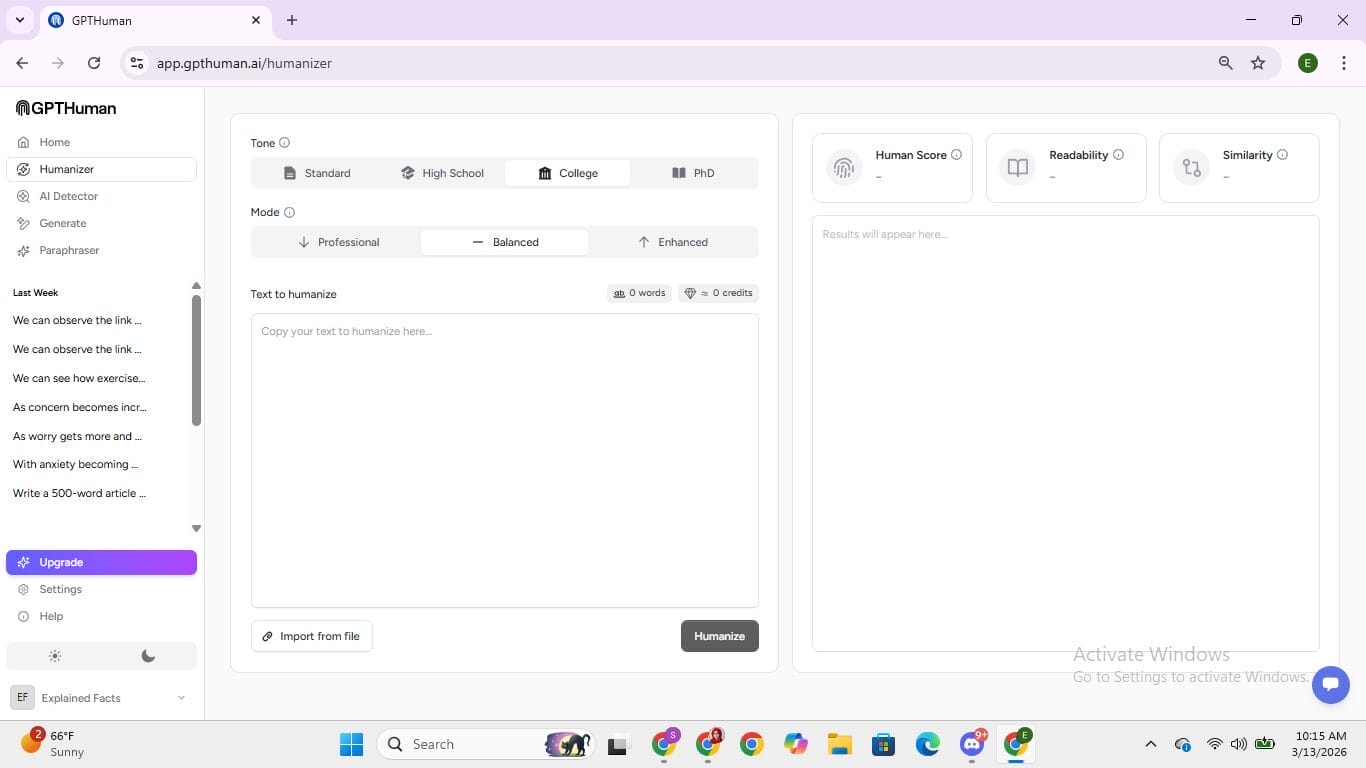Click the Humanize button

(x=719, y=636)
